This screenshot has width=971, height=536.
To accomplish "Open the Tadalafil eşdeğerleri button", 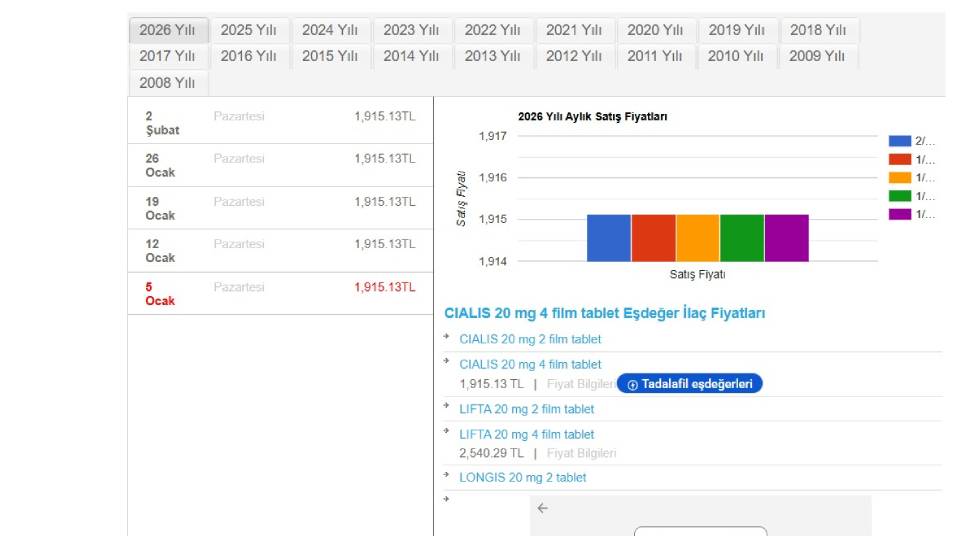I will [x=689, y=384].
